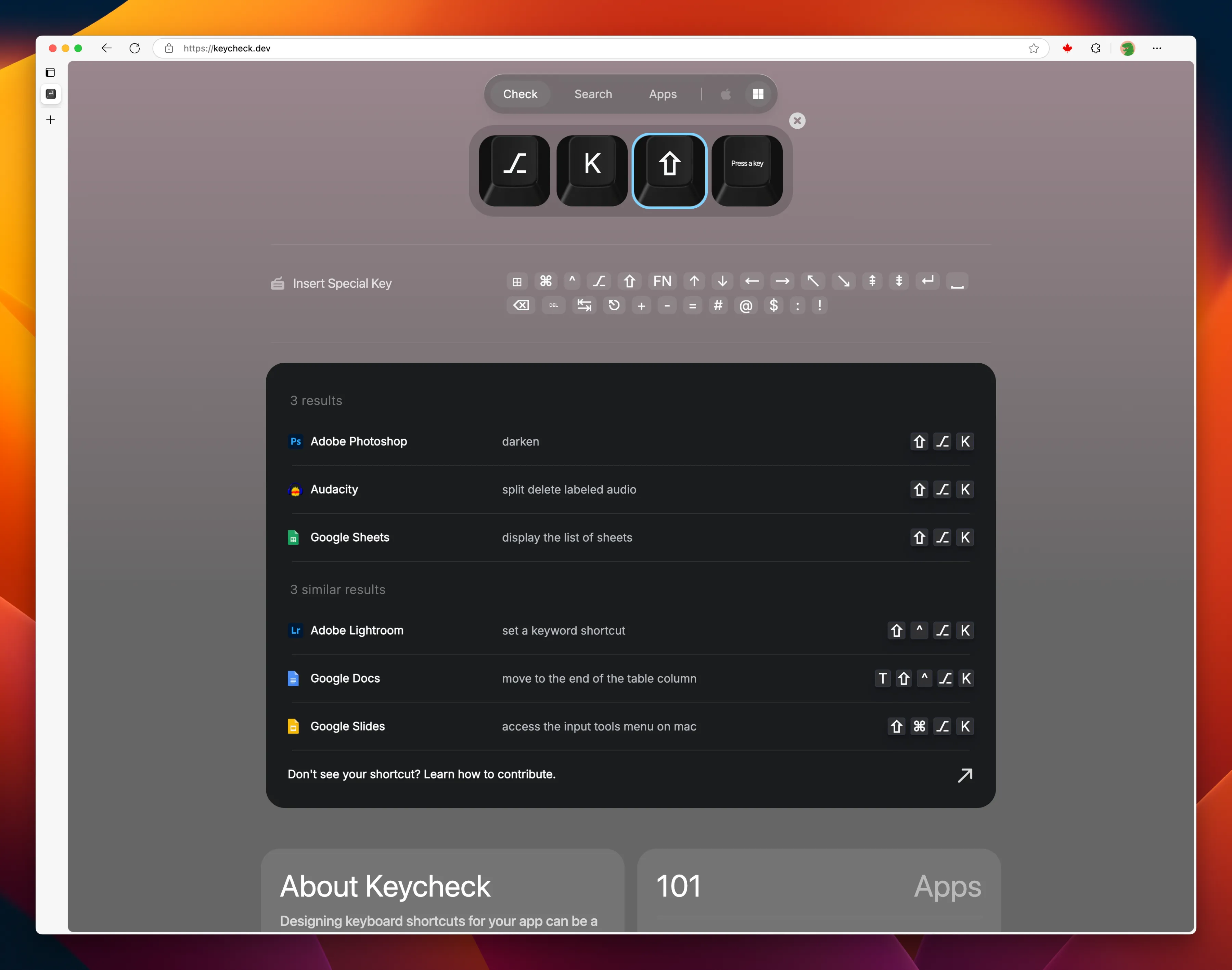Insert the equals sign key

pyautogui.click(x=692, y=306)
